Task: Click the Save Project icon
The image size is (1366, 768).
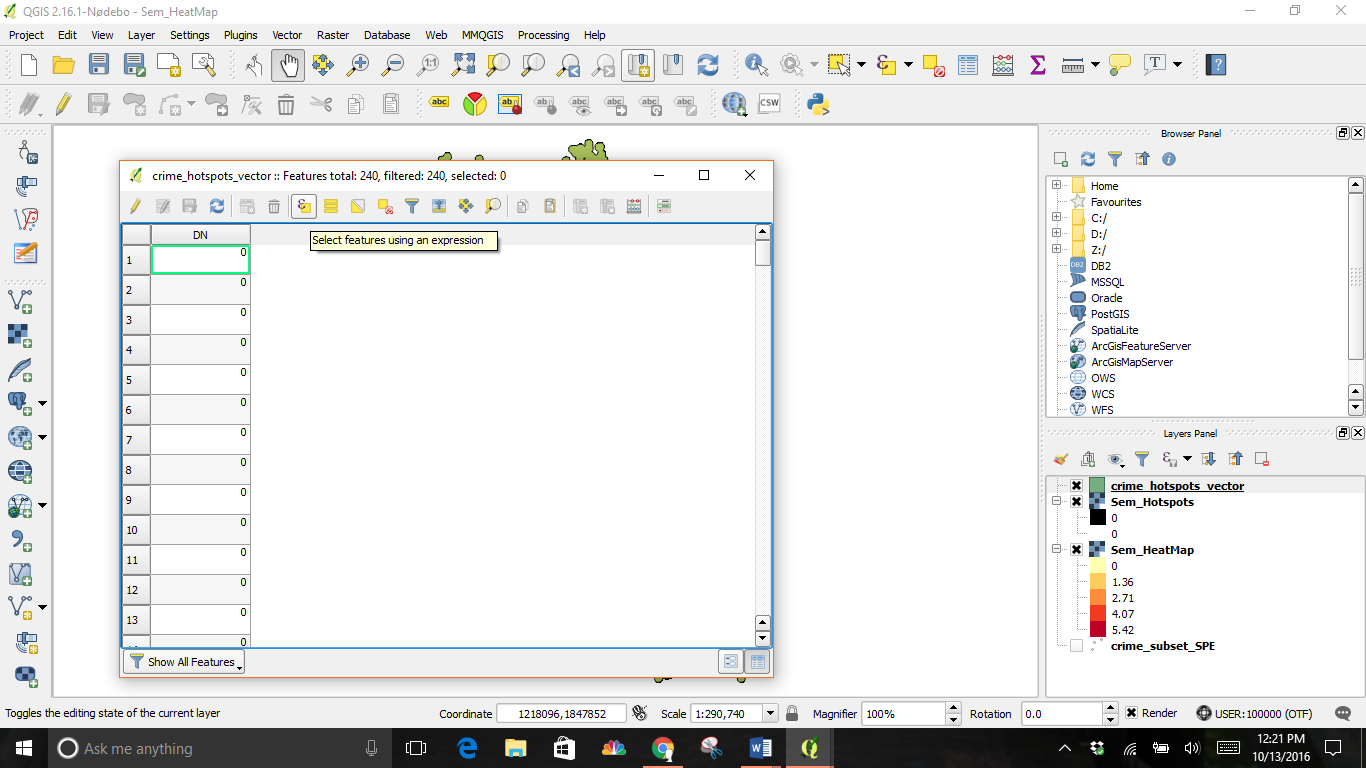Action: (98, 65)
